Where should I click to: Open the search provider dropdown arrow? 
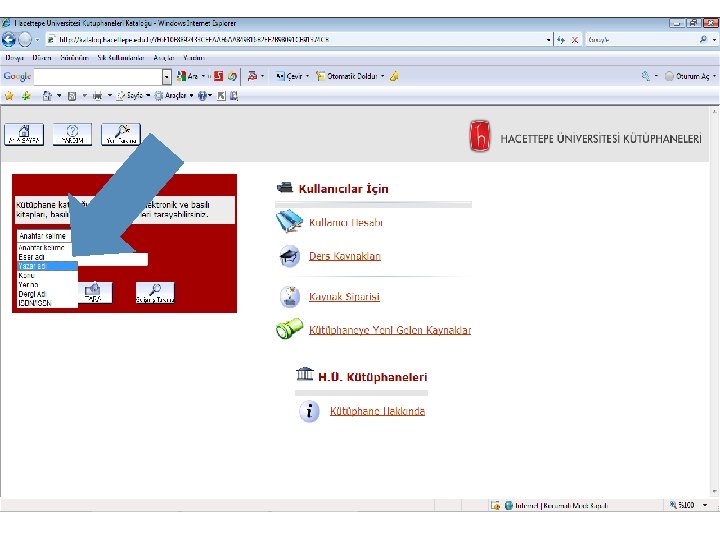(x=714, y=40)
